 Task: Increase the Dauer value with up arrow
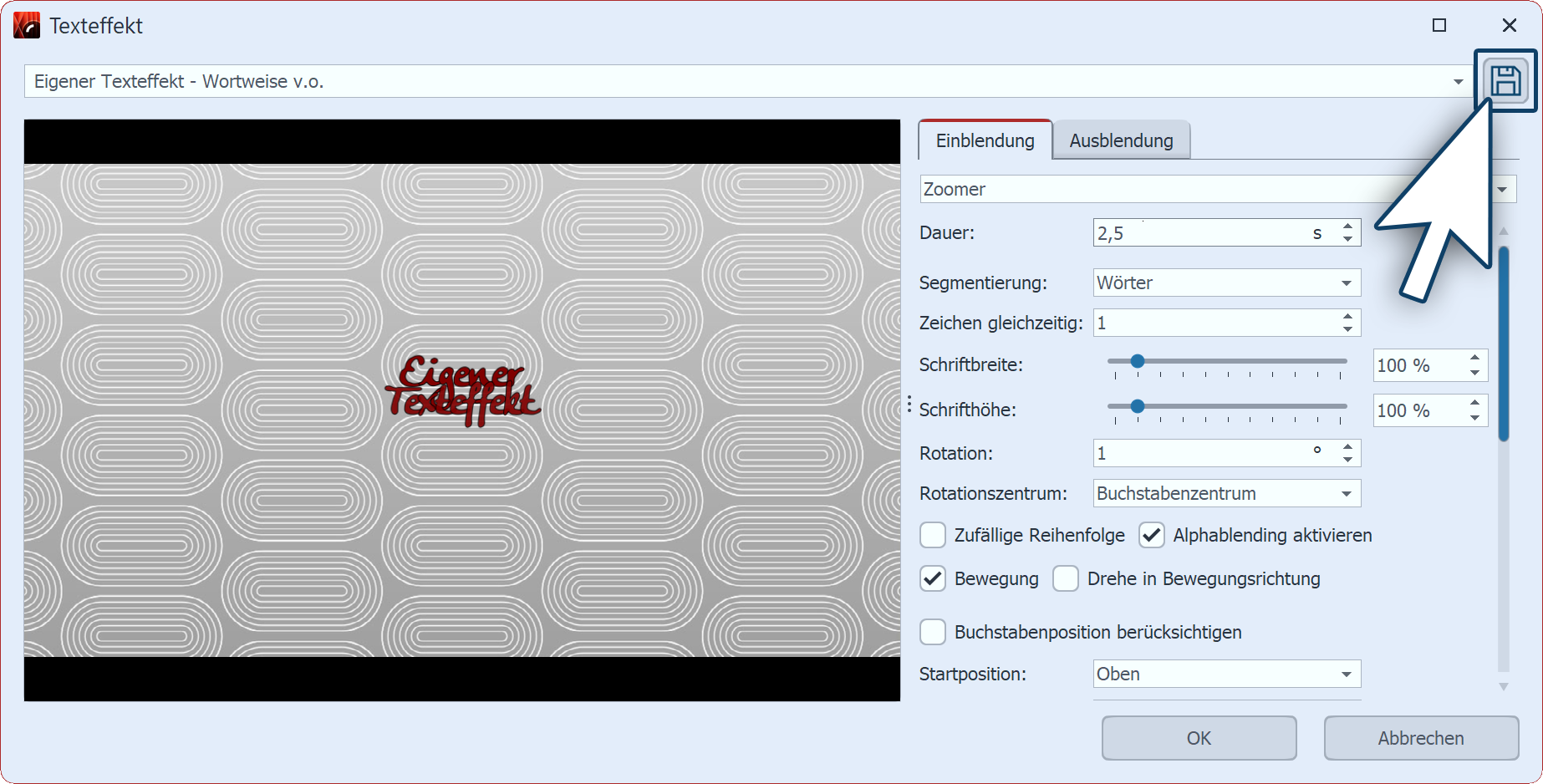tap(1347, 227)
